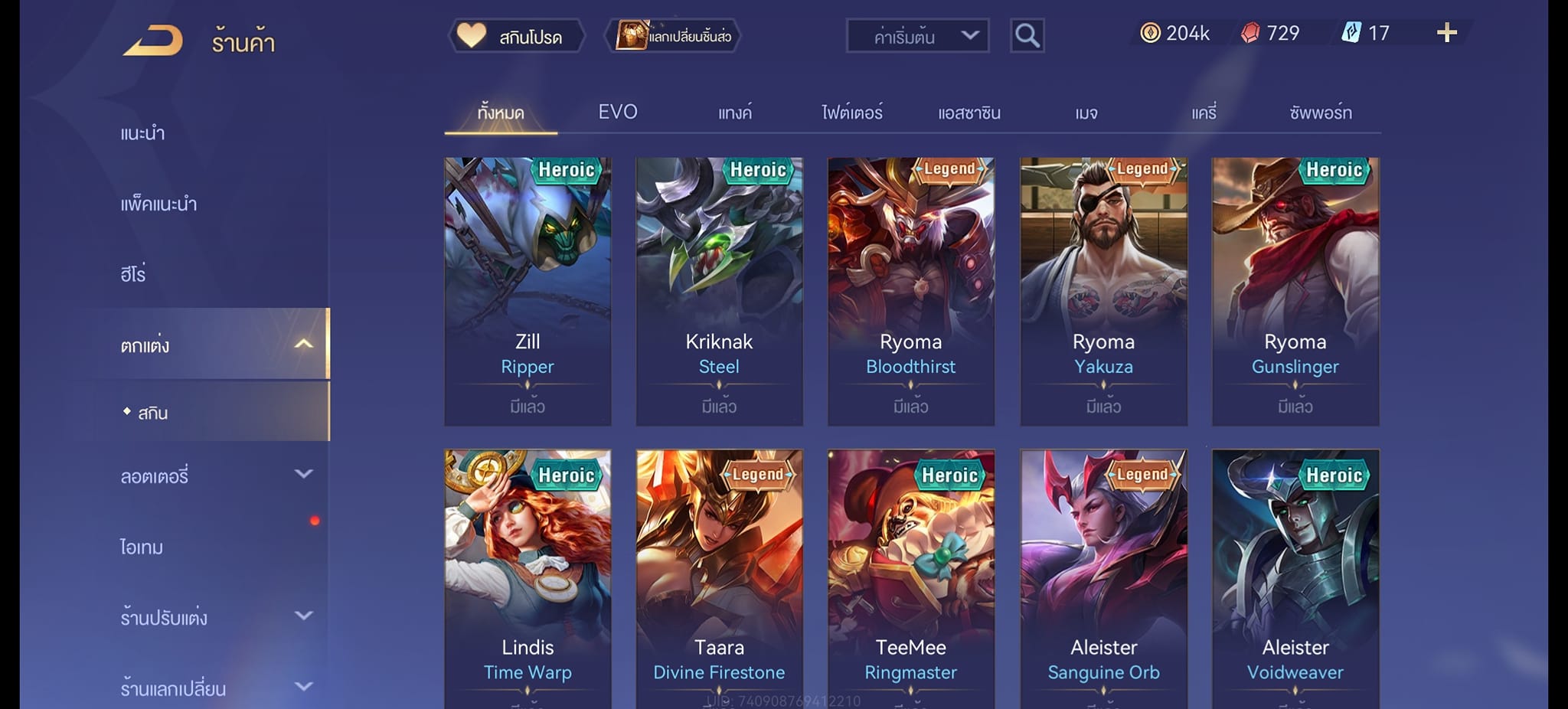This screenshot has width=1568, height=709.
Task: Select the Lindis Time Warp skin card
Action: pos(528,579)
